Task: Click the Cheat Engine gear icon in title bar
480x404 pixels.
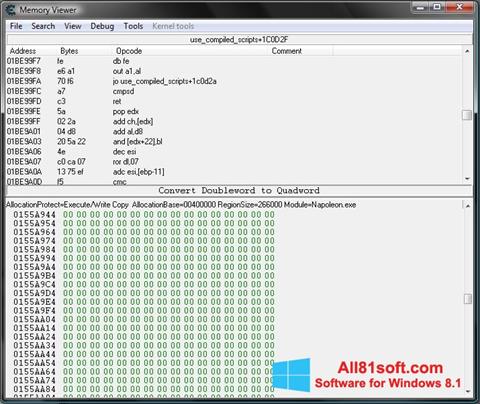Action: click(10, 10)
